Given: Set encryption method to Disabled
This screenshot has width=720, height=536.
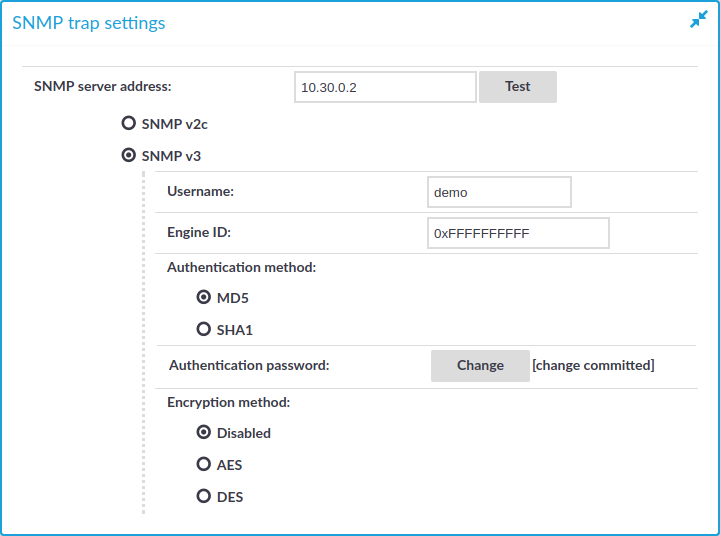Looking at the screenshot, I should [x=204, y=433].
